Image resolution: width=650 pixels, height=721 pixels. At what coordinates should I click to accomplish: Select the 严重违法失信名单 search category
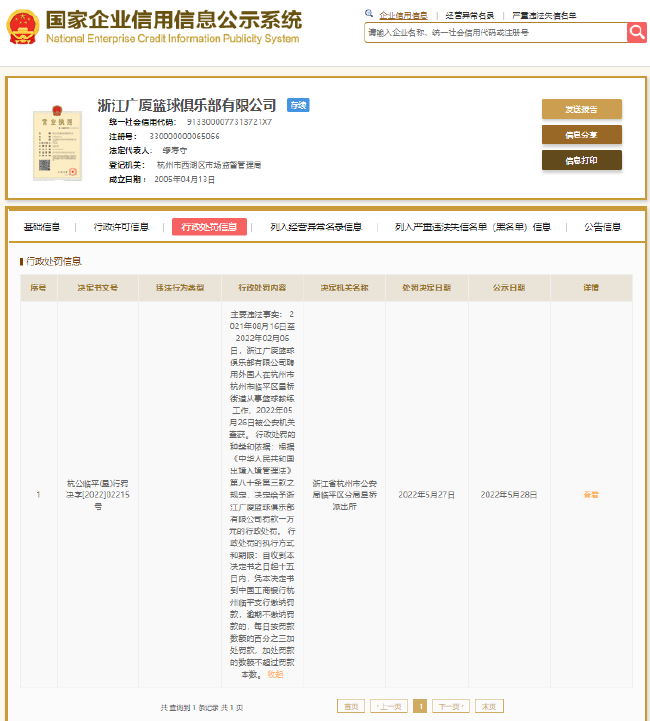(544, 16)
